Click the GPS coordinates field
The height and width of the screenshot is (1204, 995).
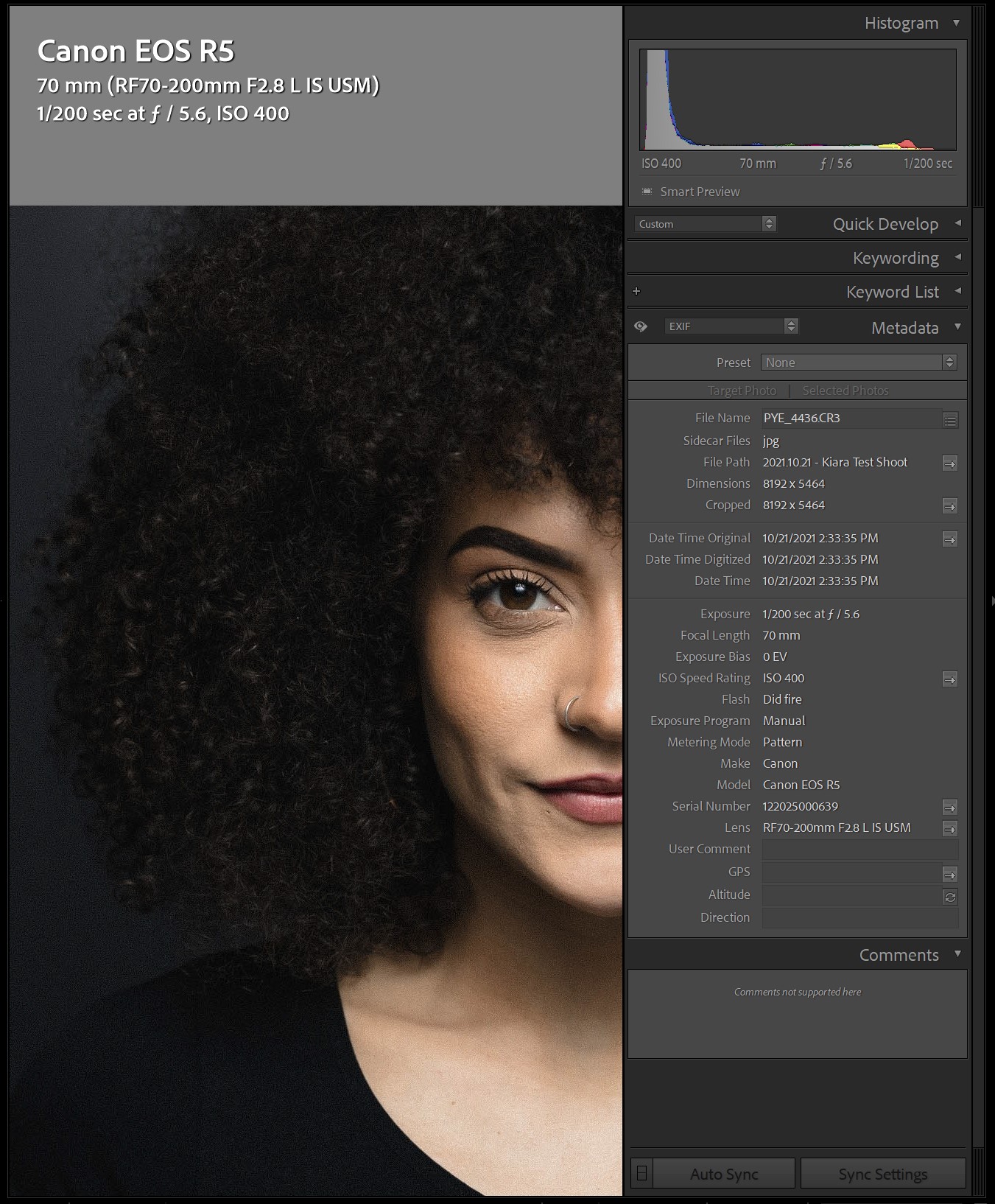(x=851, y=872)
